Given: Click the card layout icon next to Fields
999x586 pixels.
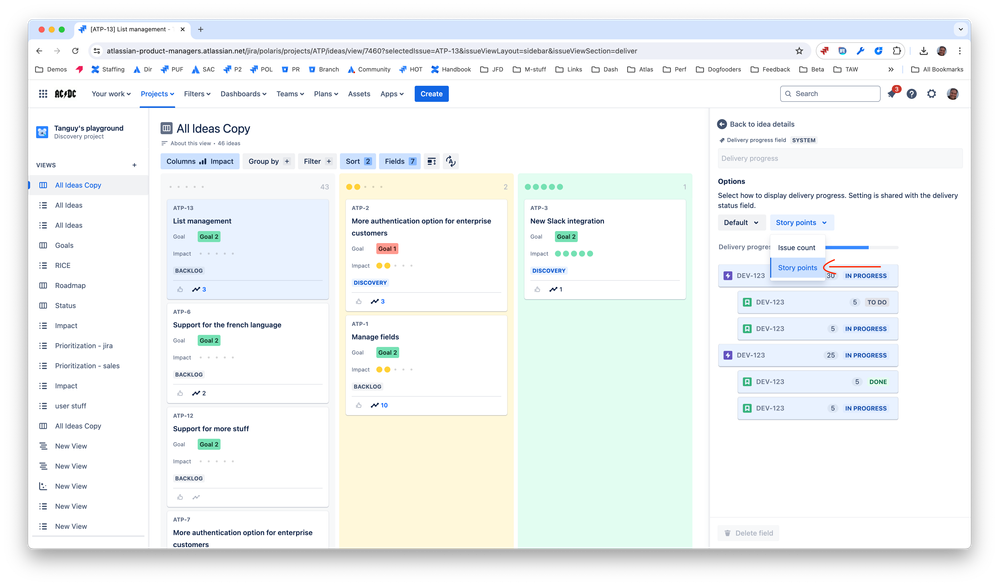Looking at the screenshot, I should tap(432, 161).
